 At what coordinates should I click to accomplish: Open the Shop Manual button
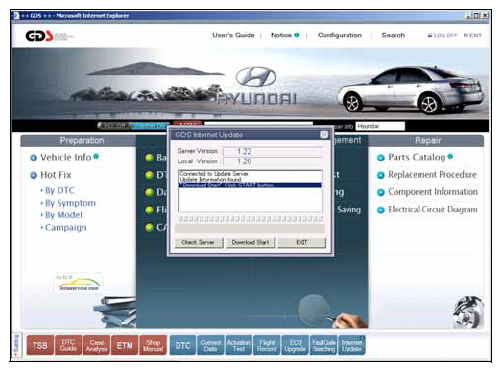click(x=153, y=345)
